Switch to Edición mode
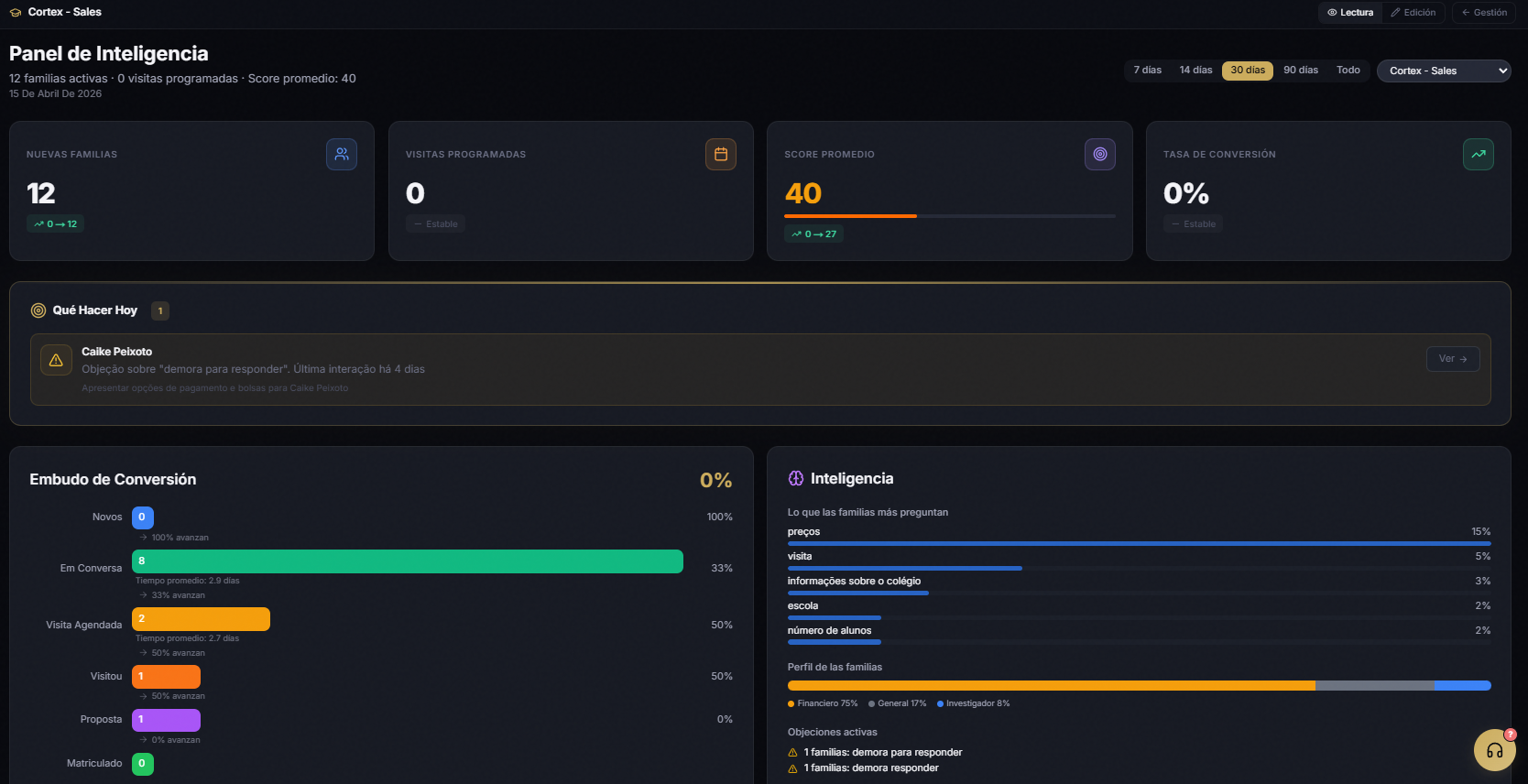1528x784 pixels. (1413, 13)
